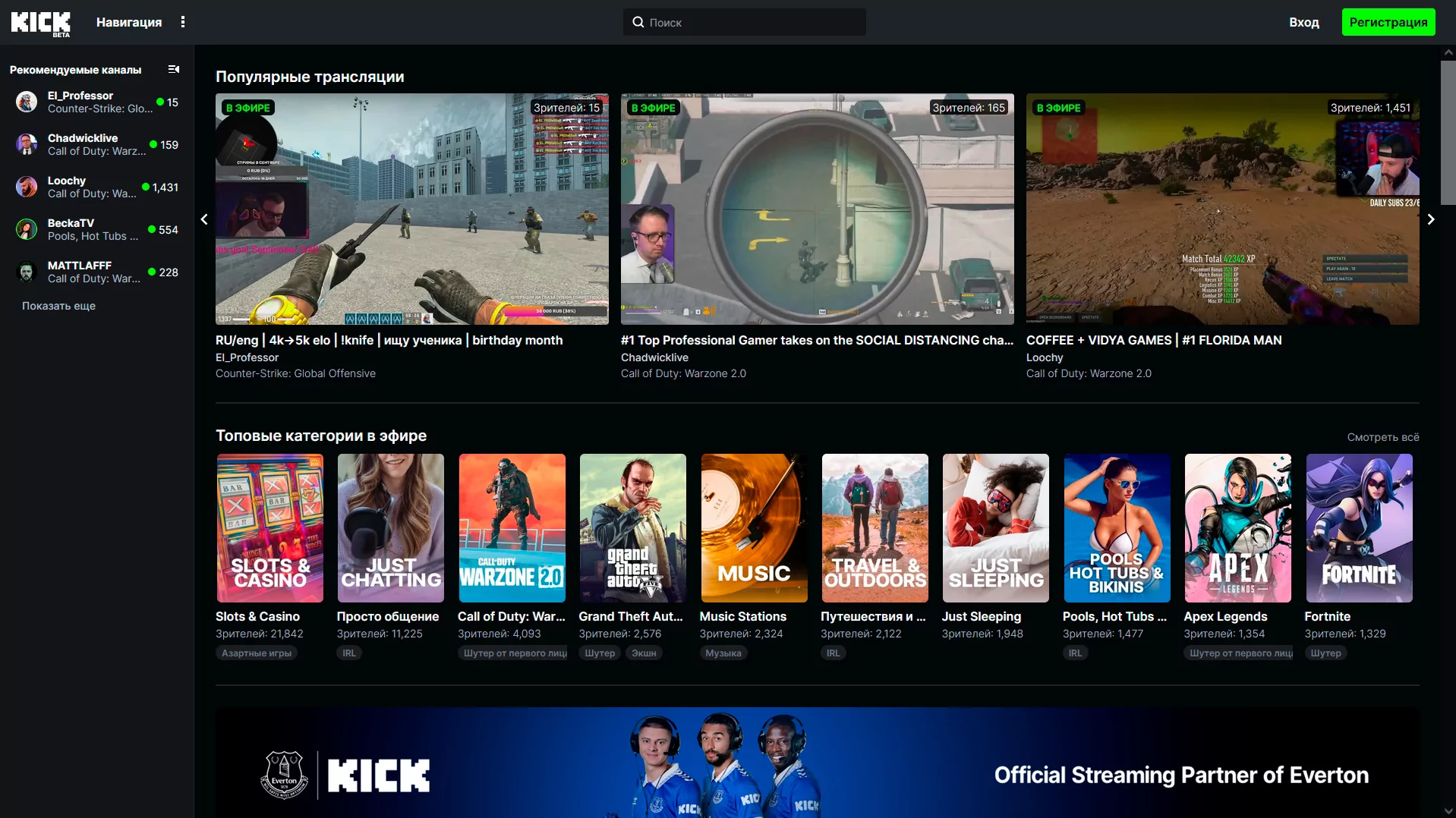Open MATTLAFFF channel avatar
1456x818 pixels.
(27, 272)
